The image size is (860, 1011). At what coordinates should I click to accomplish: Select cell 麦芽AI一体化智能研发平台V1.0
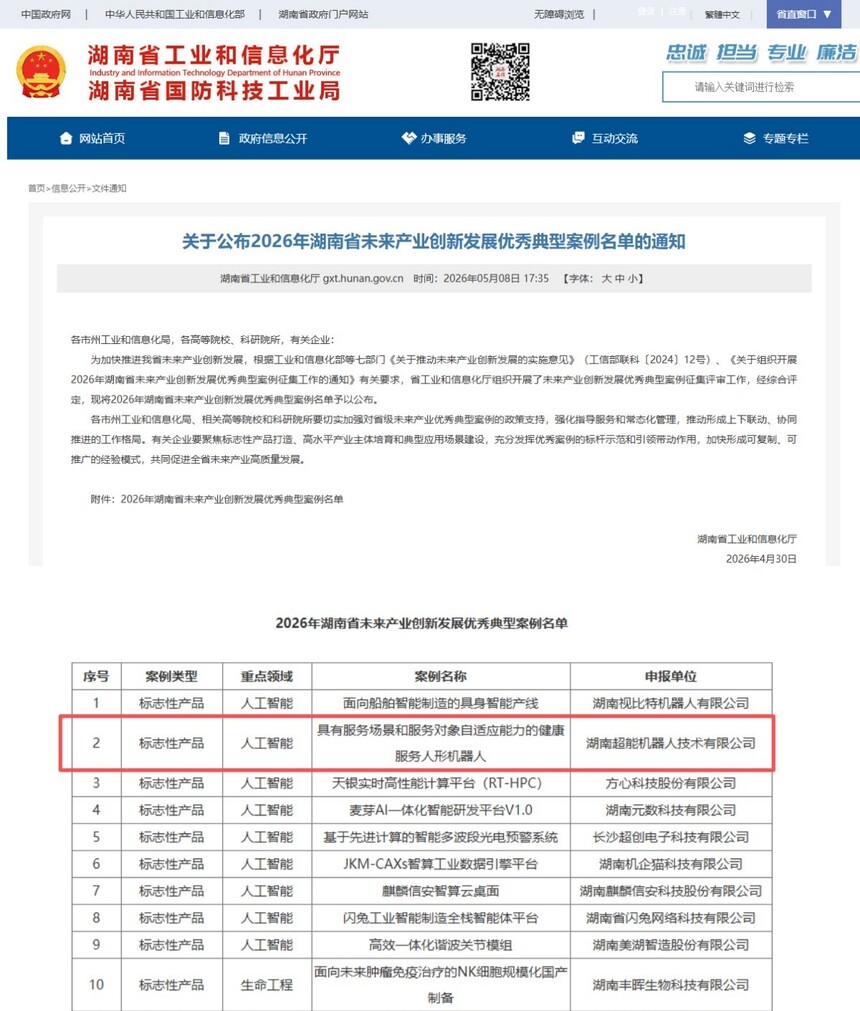coord(440,810)
